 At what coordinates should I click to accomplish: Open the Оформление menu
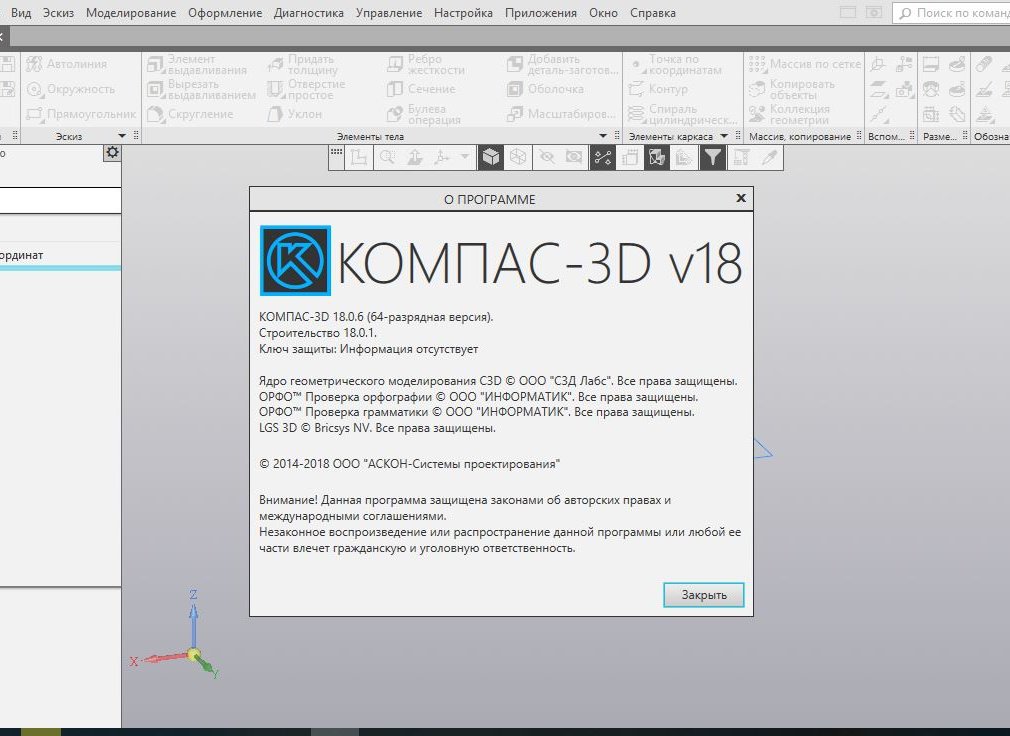point(225,13)
